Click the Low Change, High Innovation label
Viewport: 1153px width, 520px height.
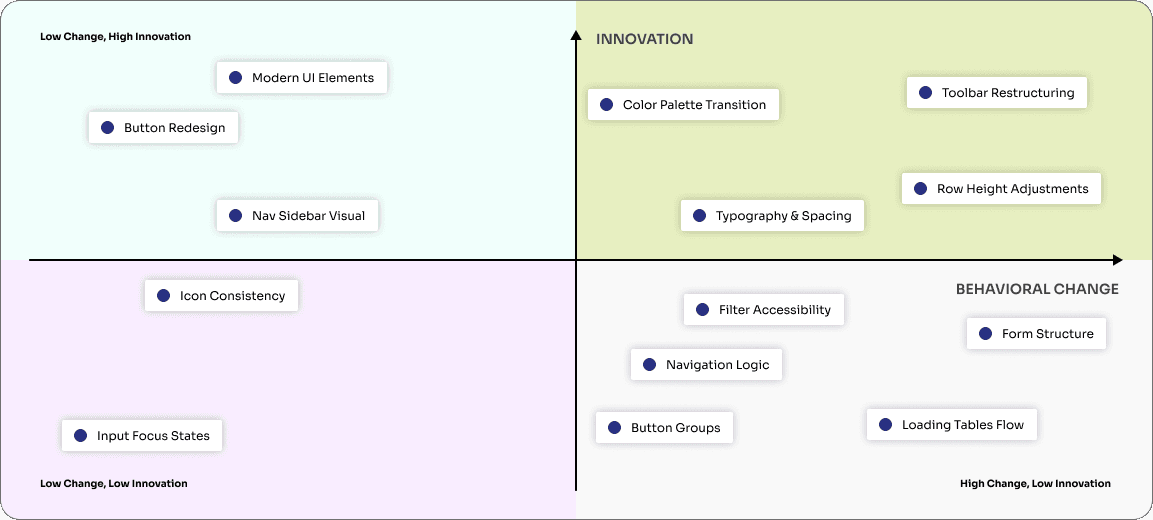(115, 37)
